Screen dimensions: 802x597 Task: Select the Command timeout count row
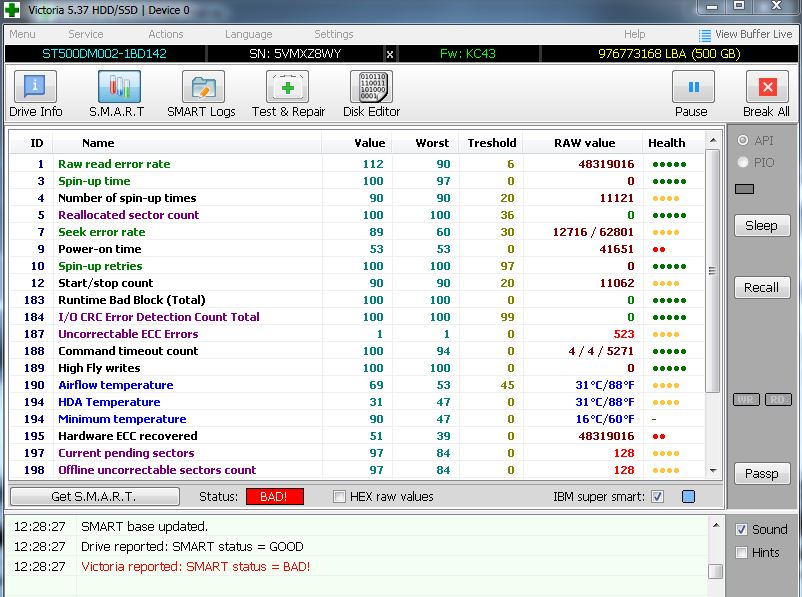(357, 351)
